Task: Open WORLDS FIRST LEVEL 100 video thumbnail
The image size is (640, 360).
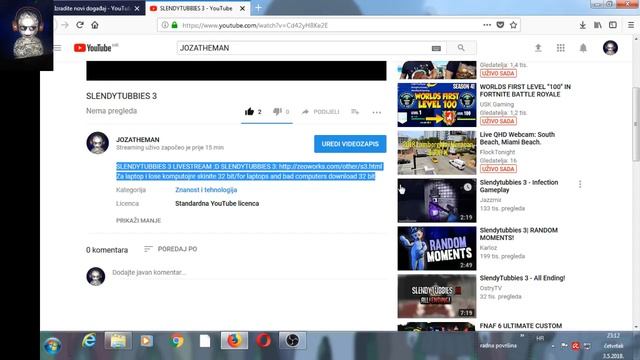Action: tap(437, 105)
